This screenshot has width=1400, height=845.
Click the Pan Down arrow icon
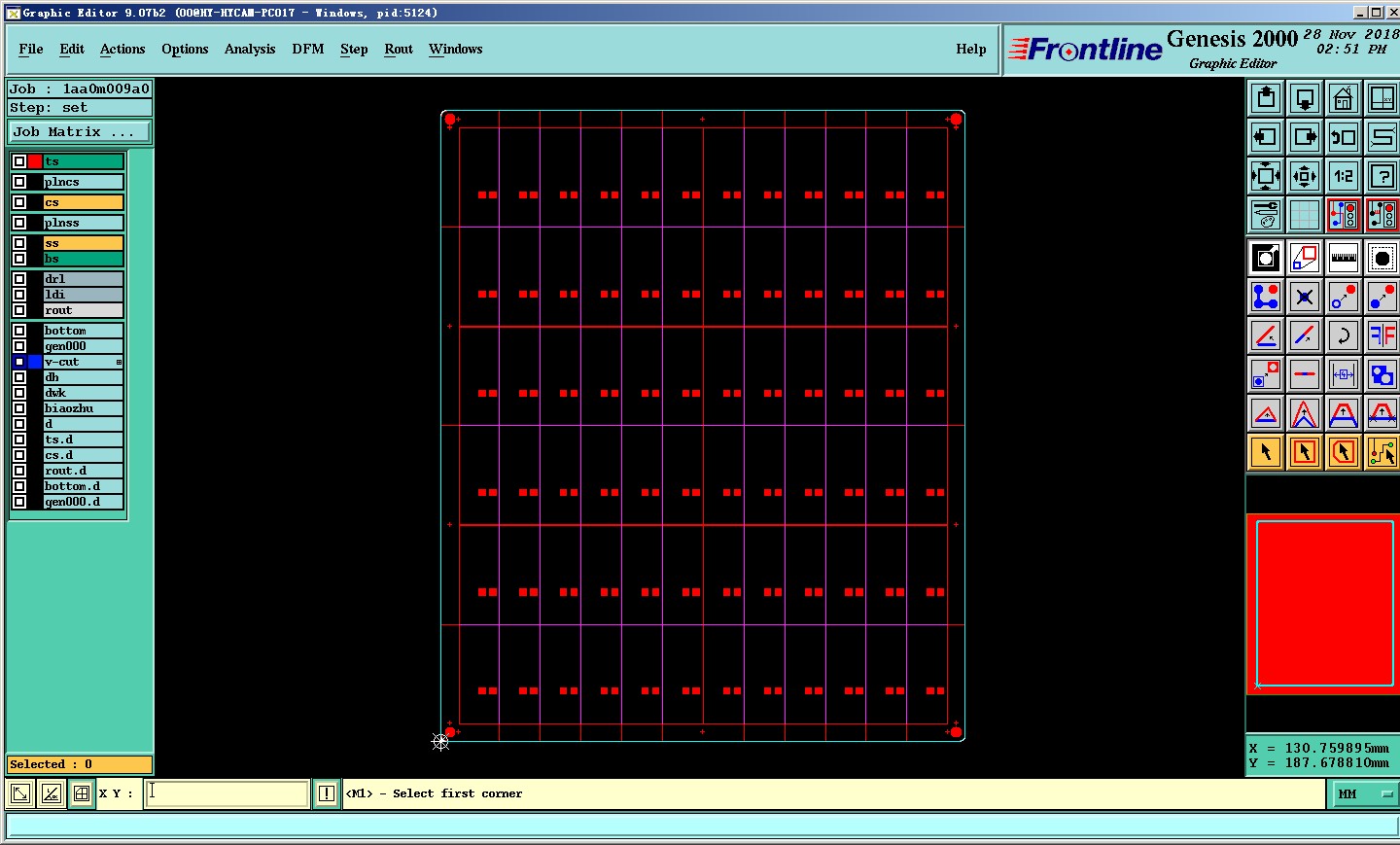(x=1305, y=98)
